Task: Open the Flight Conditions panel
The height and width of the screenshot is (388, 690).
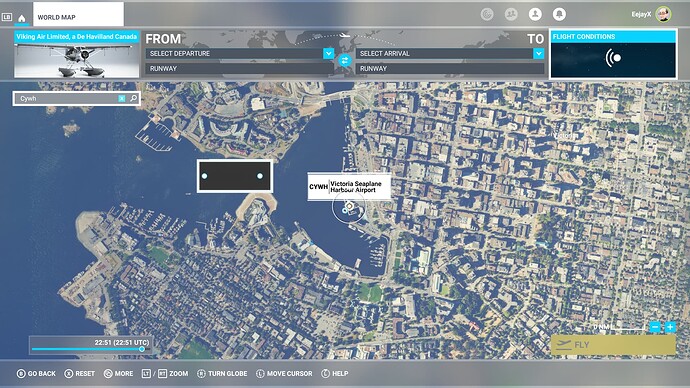Action: (x=613, y=54)
